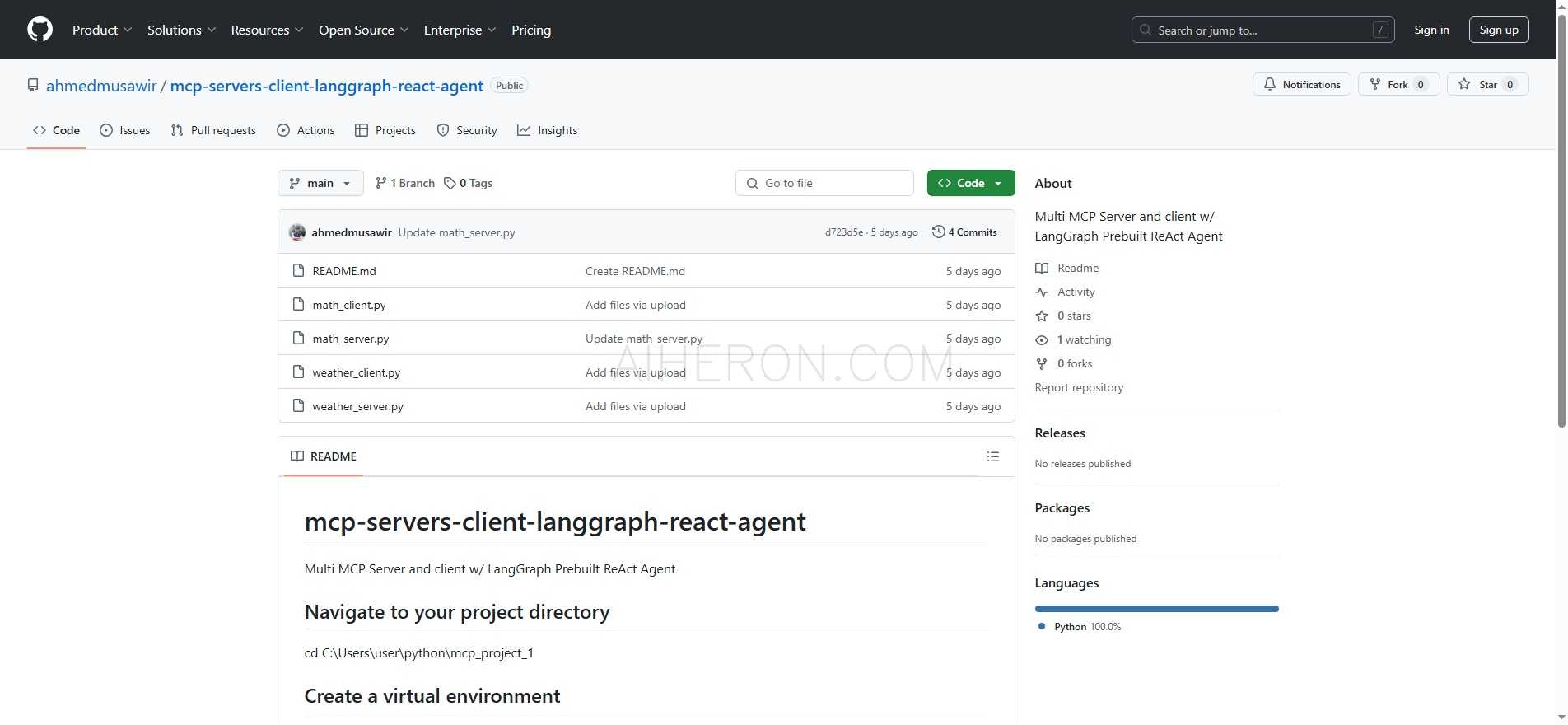This screenshot has width=1568, height=725.
Task: Click the branch icon beside 1 Branch
Action: tap(380, 183)
